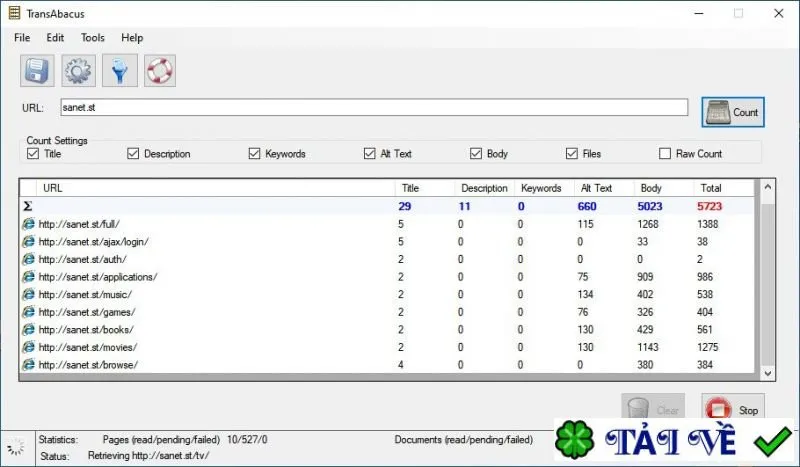
Task: Uncheck the Body count setting
Action: (x=476, y=153)
